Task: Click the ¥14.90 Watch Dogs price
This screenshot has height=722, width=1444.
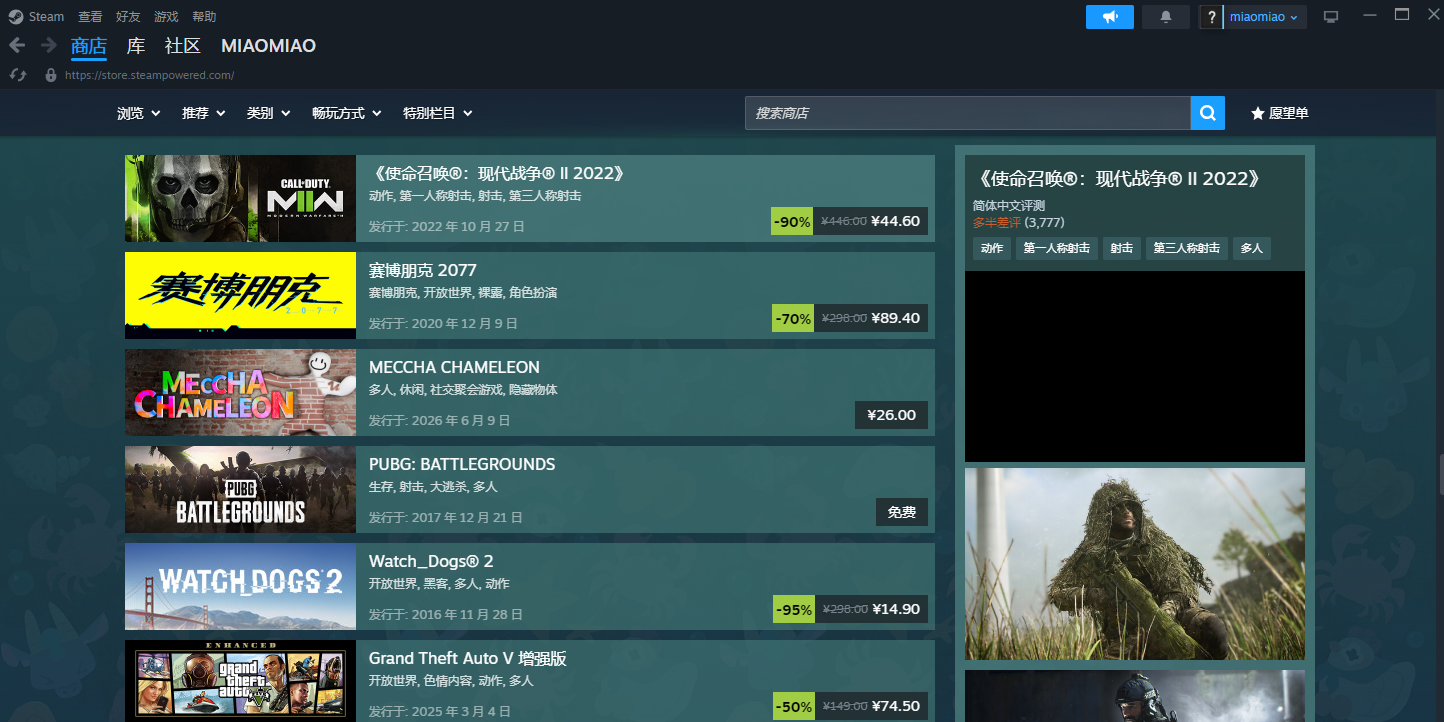Action: (x=896, y=609)
